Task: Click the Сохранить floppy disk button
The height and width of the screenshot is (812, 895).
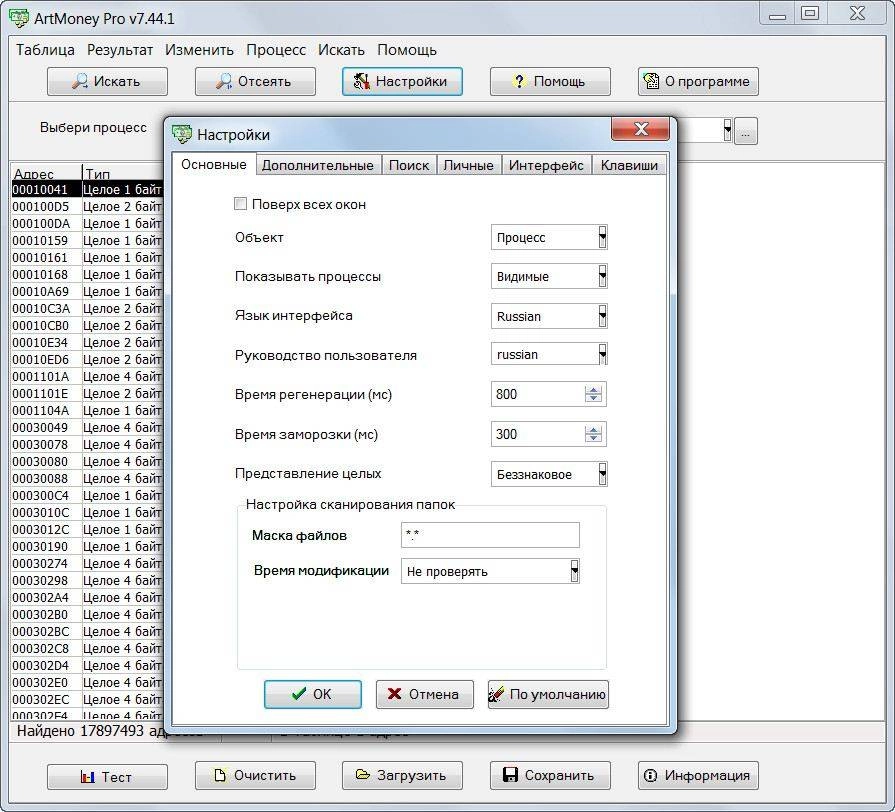Action: (x=550, y=775)
